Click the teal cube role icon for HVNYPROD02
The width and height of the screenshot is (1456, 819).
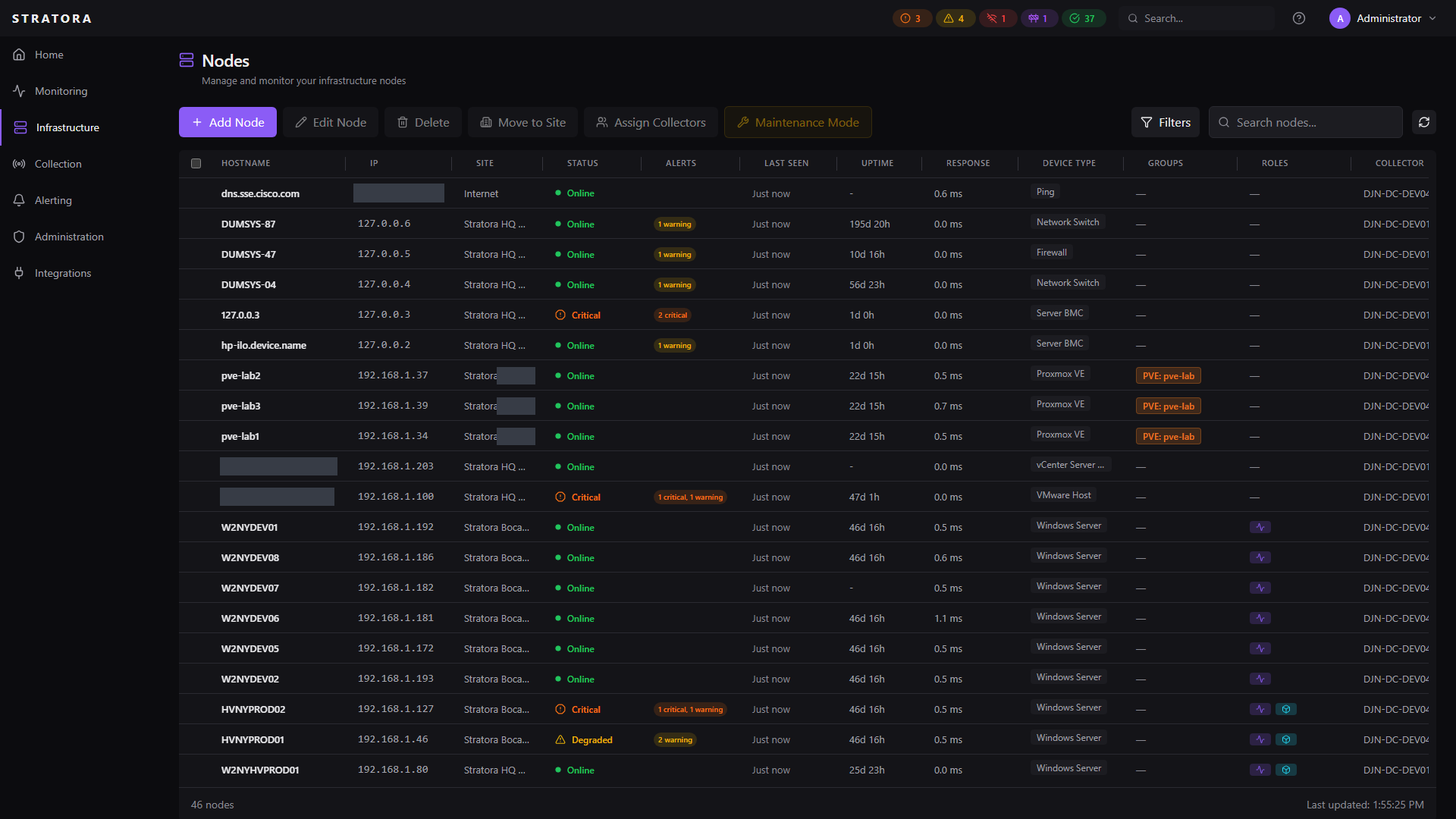[1286, 709]
